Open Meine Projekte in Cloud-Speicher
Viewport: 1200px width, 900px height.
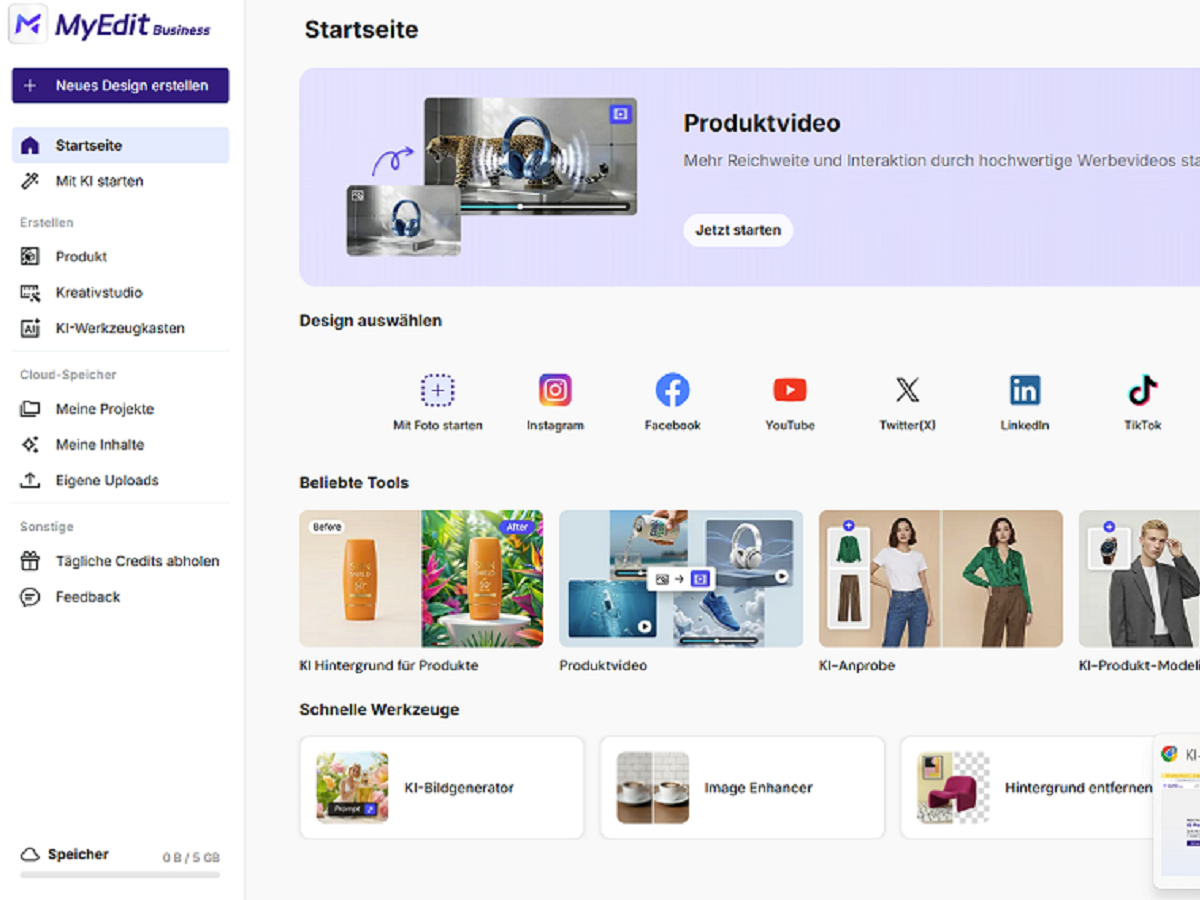point(104,409)
